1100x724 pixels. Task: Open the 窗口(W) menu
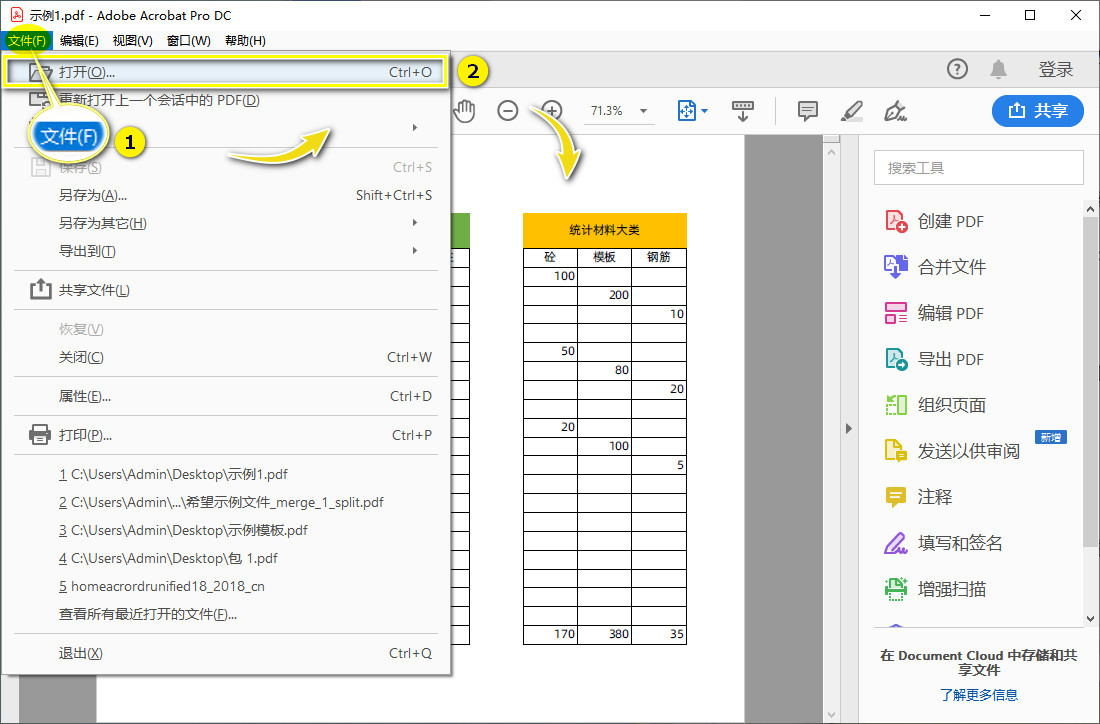[189, 41]
